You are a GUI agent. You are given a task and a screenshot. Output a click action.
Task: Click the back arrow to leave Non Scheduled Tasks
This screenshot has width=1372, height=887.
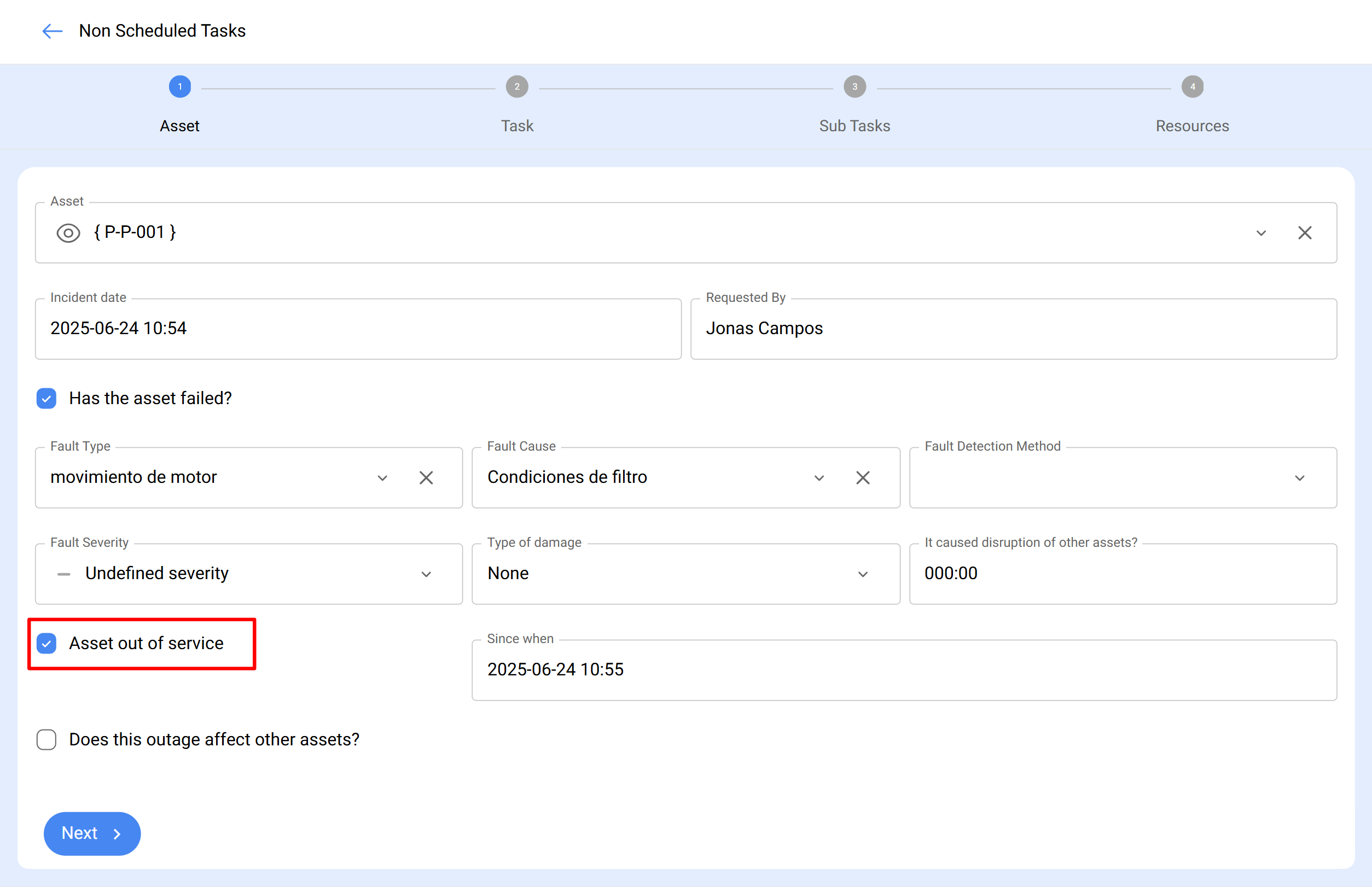point(51,31)
